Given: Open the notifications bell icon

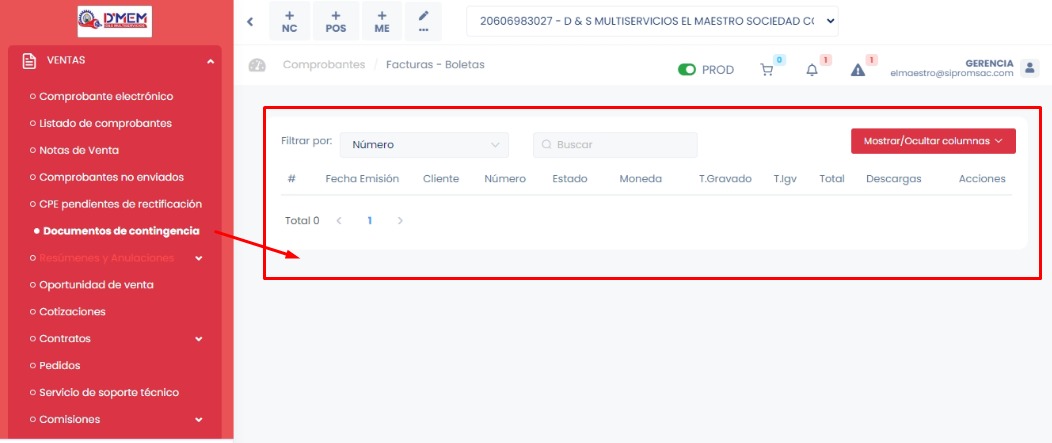Looking at the screenshot, I should tap(812, 70).
